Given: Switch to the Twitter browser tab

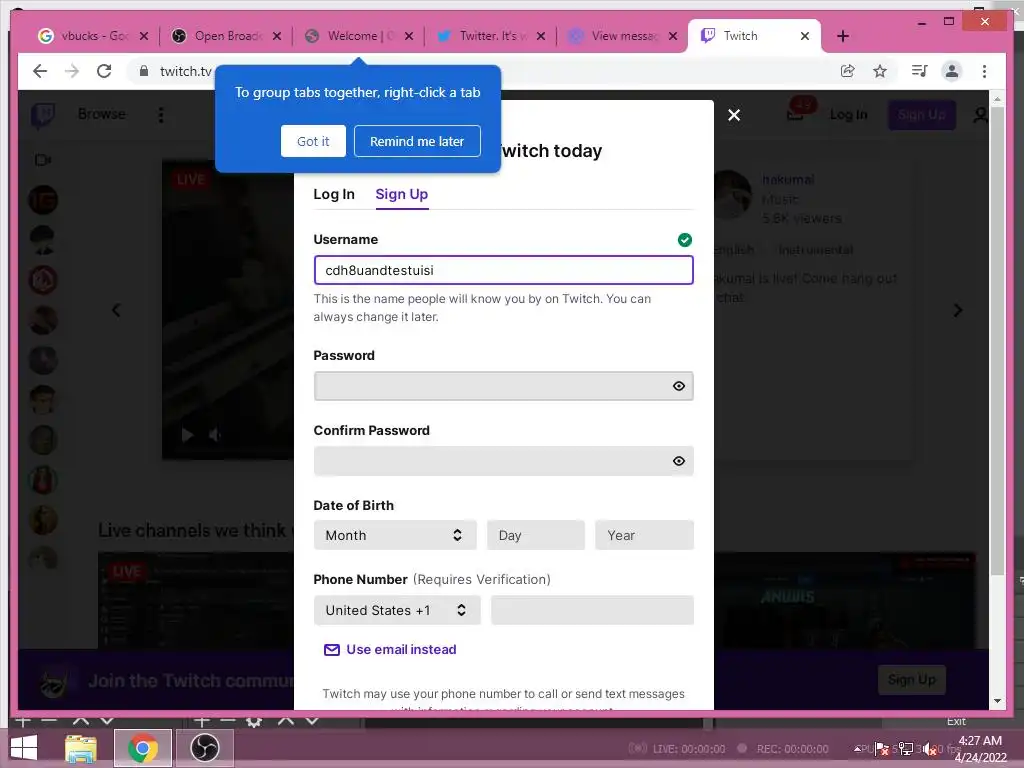Looking at the screenshot, I should pyautogui.click(x=490, y=36).
